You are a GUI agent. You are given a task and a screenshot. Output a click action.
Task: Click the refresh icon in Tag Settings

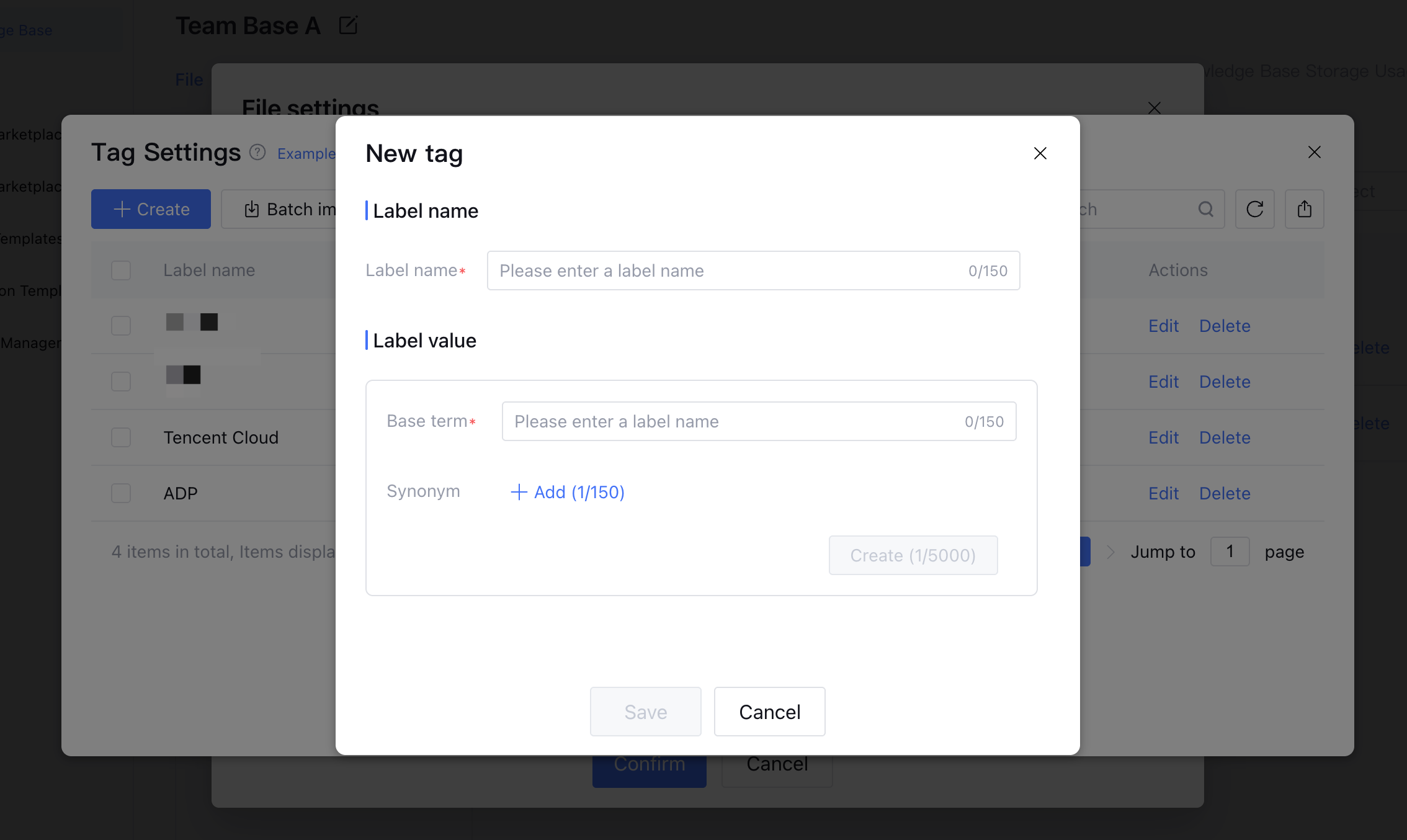pyautogui.click(x=1254, y=209)
